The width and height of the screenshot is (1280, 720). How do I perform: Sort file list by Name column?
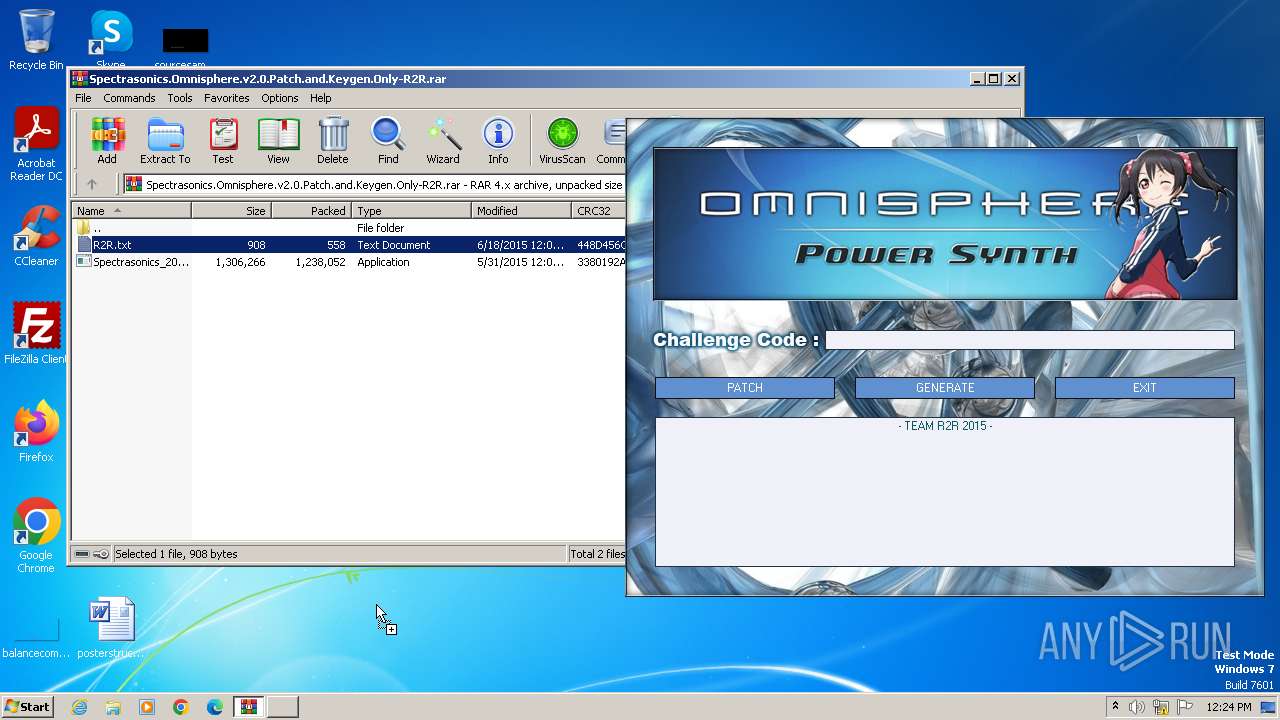point(131,211)
